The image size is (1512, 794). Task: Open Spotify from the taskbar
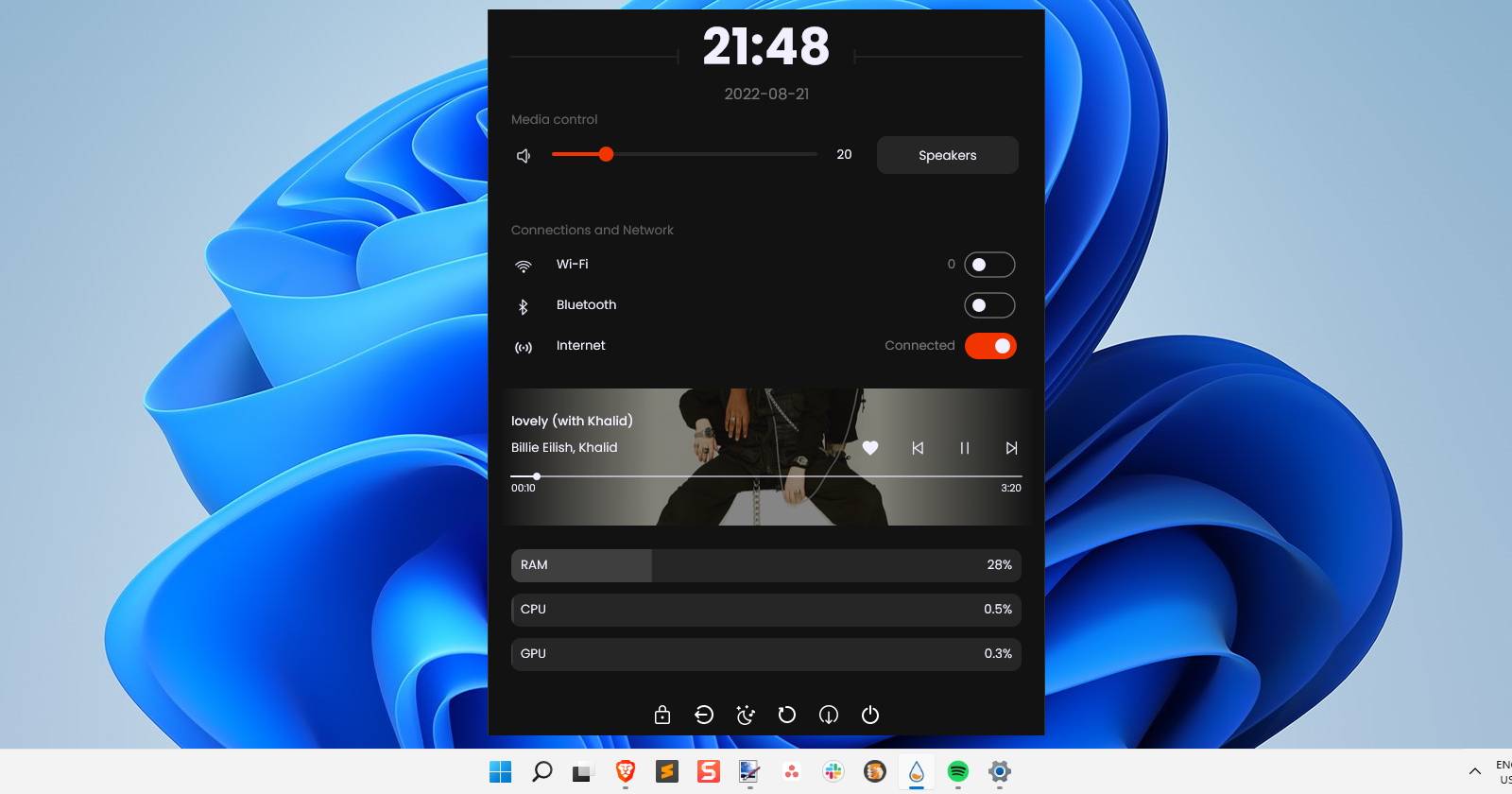tap(958, 771)
